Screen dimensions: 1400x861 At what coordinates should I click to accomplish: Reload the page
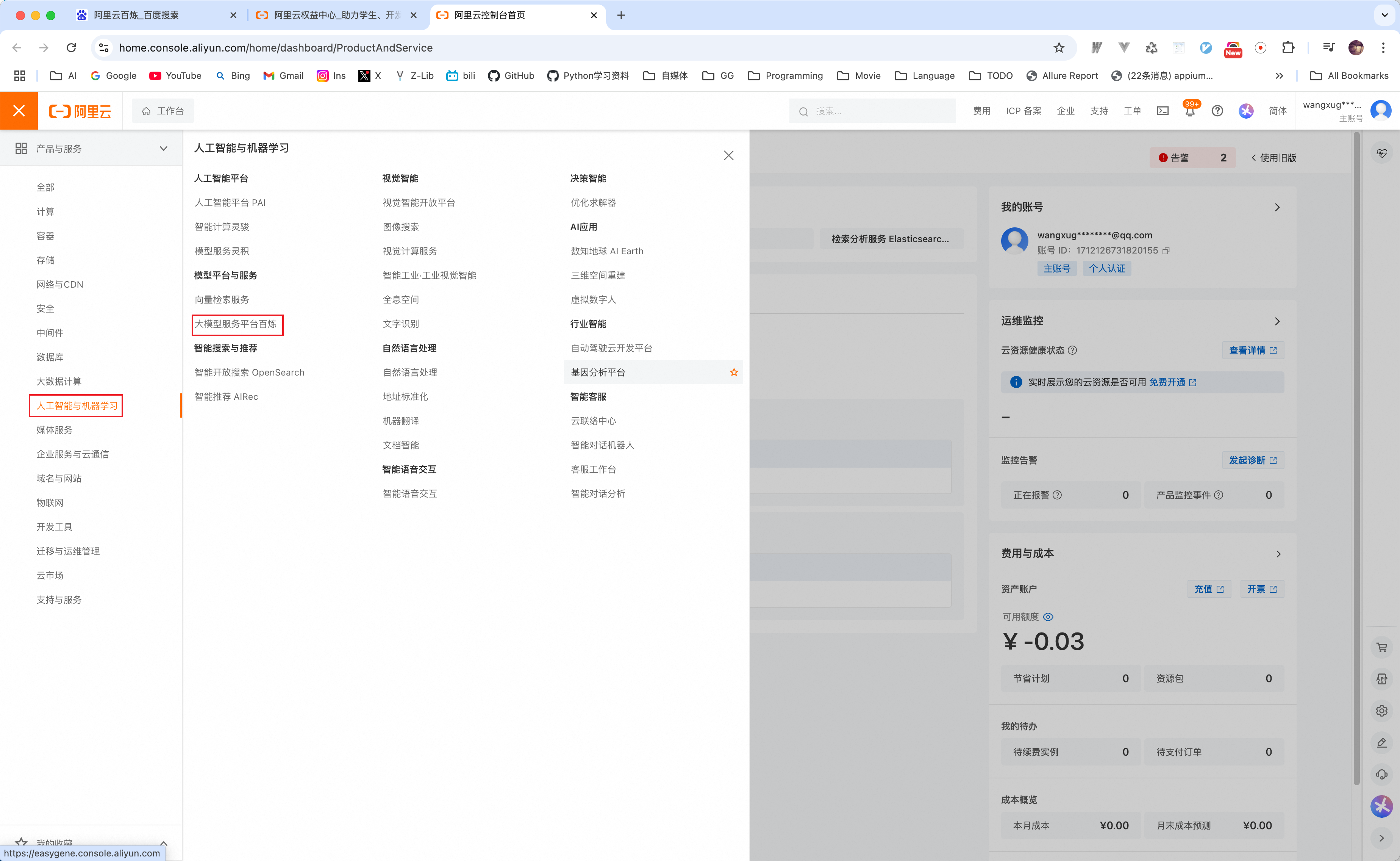pos(71,48)
